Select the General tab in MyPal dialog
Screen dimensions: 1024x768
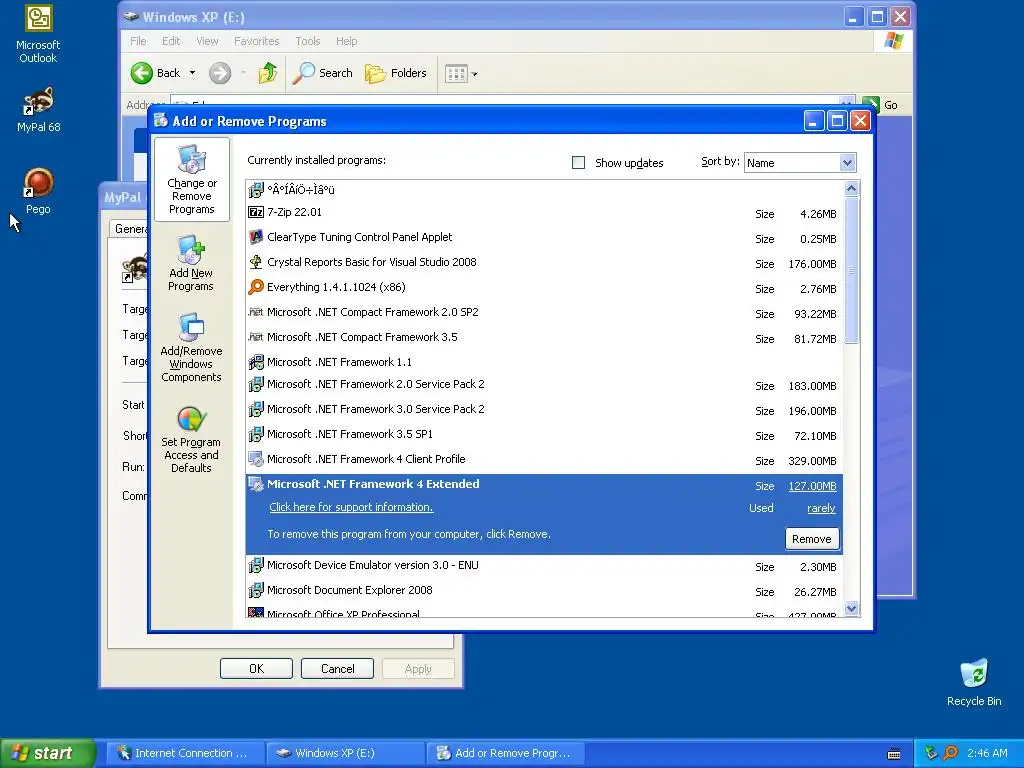(x=129, y=229)
